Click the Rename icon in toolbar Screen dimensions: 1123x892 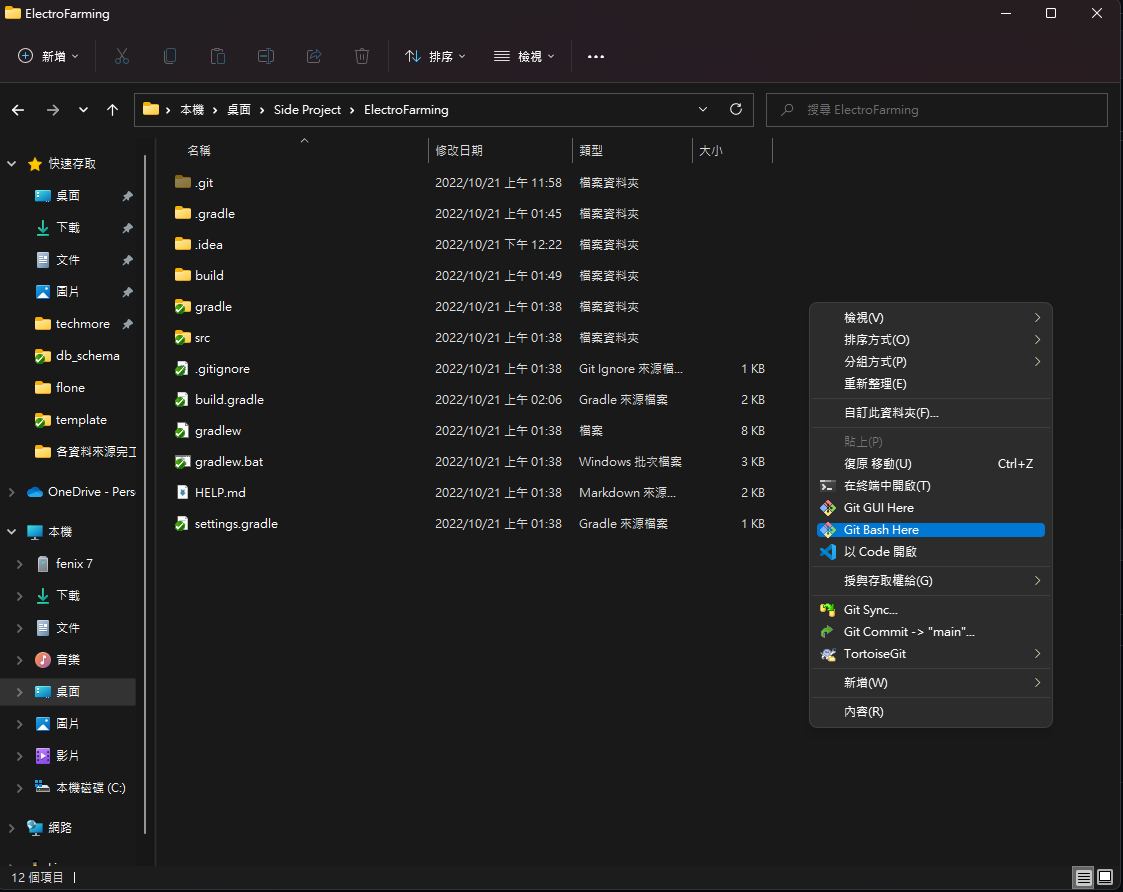[266, 56]
